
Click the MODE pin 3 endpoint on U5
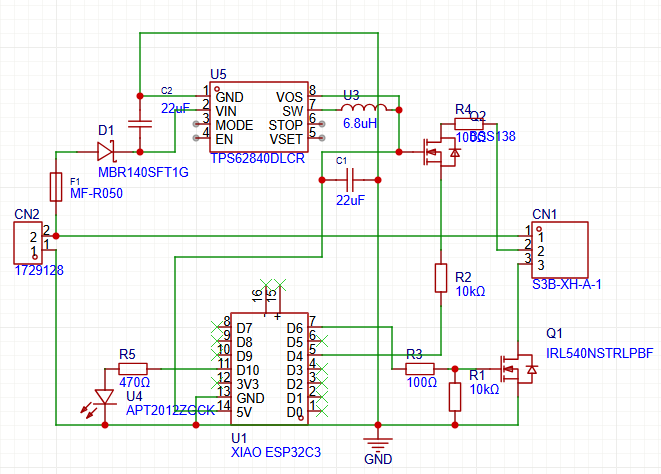196,124
